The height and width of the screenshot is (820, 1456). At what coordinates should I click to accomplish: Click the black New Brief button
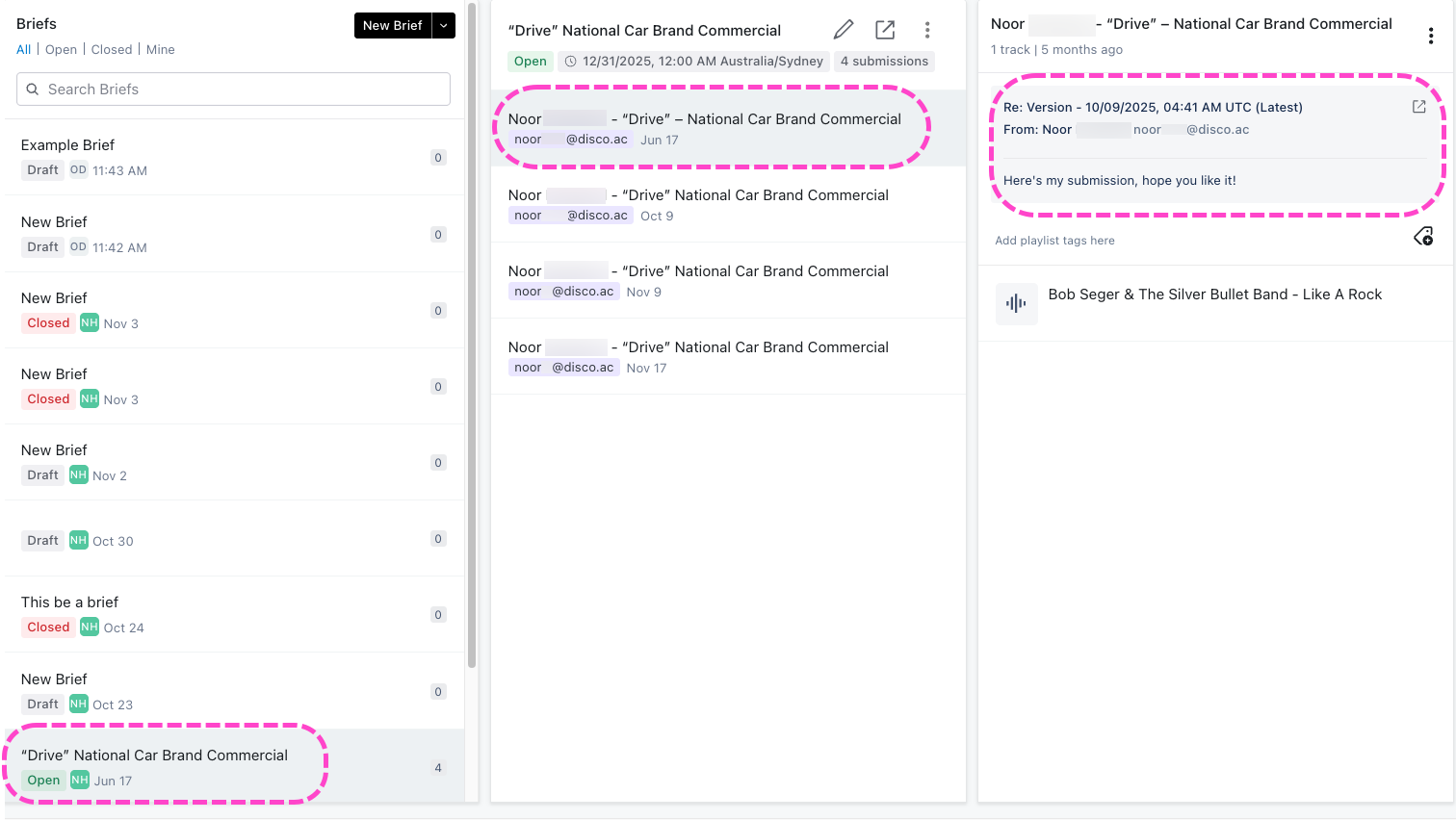(x=393, y=26)
